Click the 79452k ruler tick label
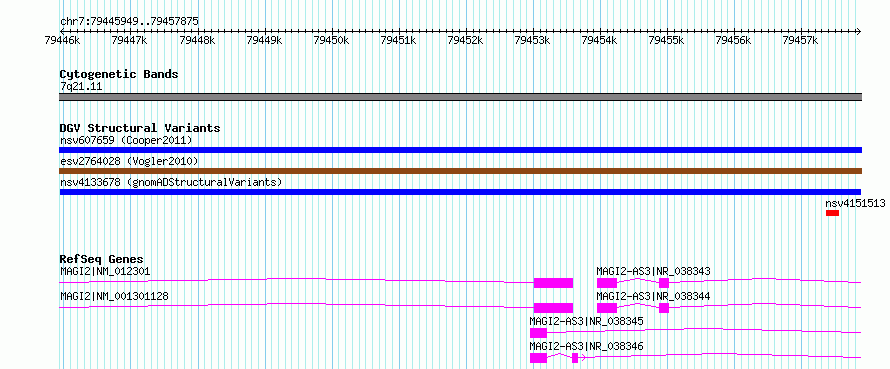Screen dimensions: 890x369 pyautogui.click(x=465, y=40)
